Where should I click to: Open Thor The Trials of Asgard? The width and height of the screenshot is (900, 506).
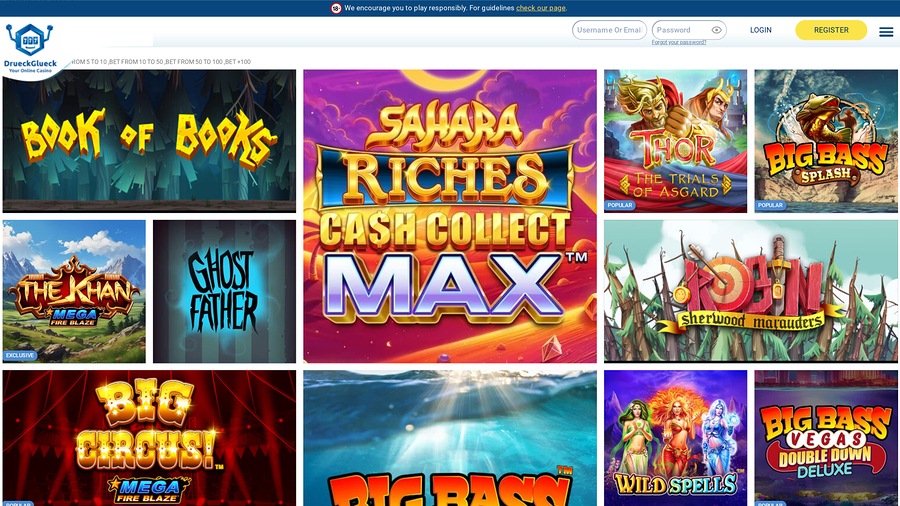pos(676,141)
